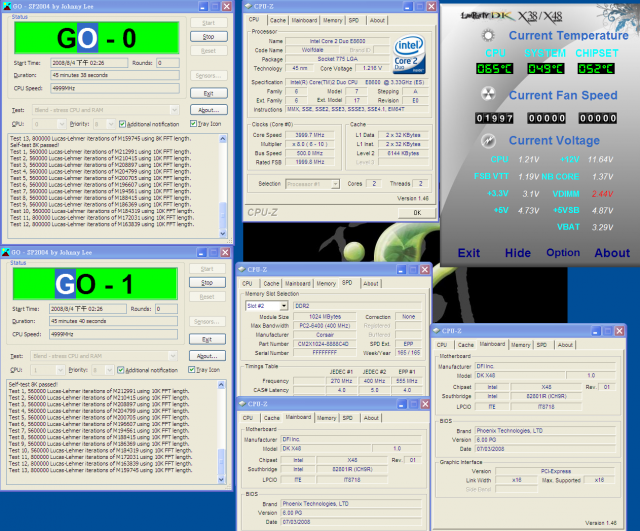Open About... in the GO - 1 window
The width and height of the screenshot is (640, 531).
tap(207, 356)
